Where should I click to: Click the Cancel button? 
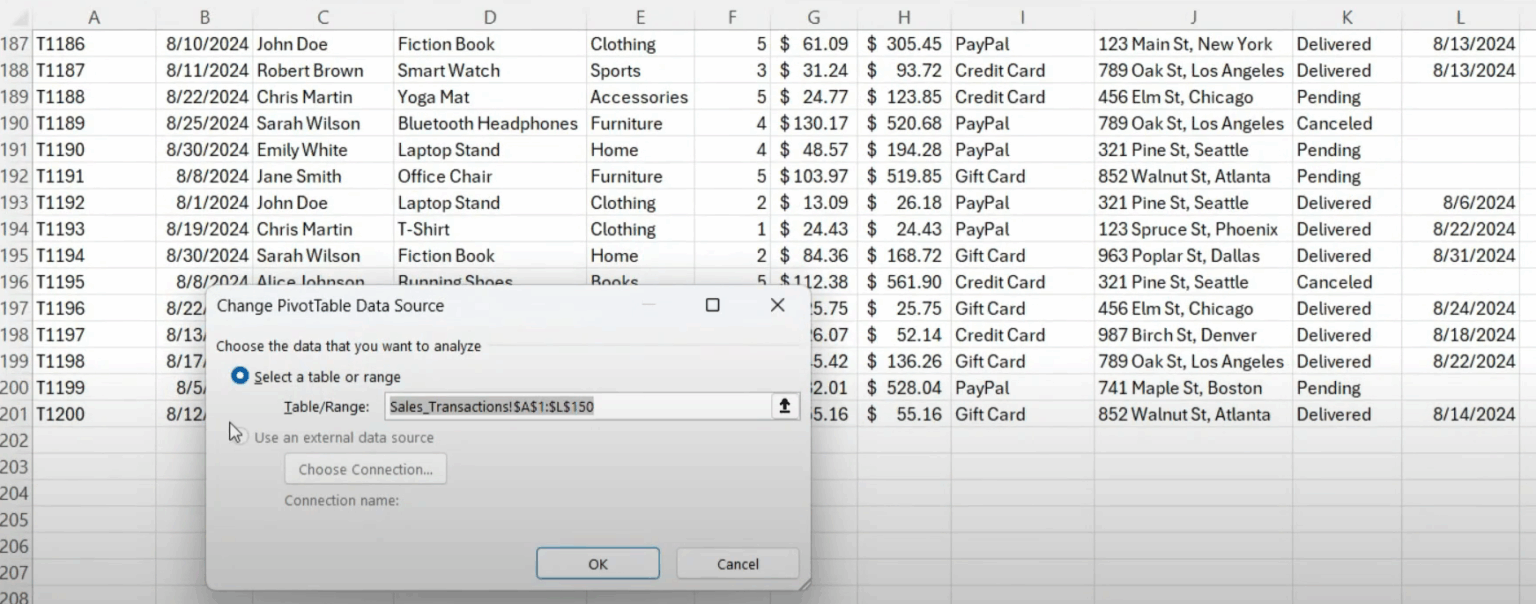coord(737,563)
